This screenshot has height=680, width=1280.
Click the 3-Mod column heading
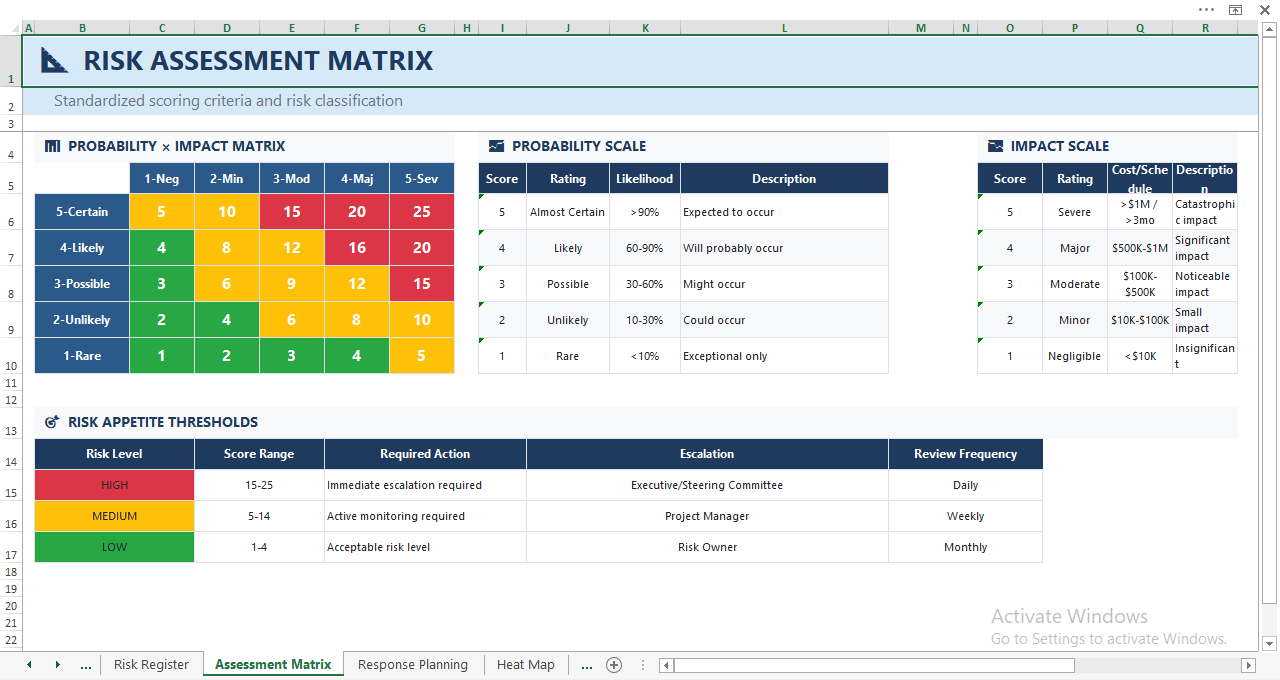click(292, 179)
